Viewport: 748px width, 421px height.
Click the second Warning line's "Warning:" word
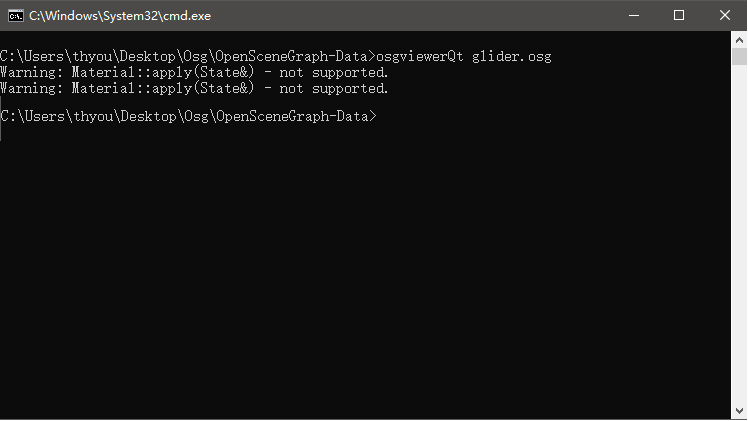(32, 89)
